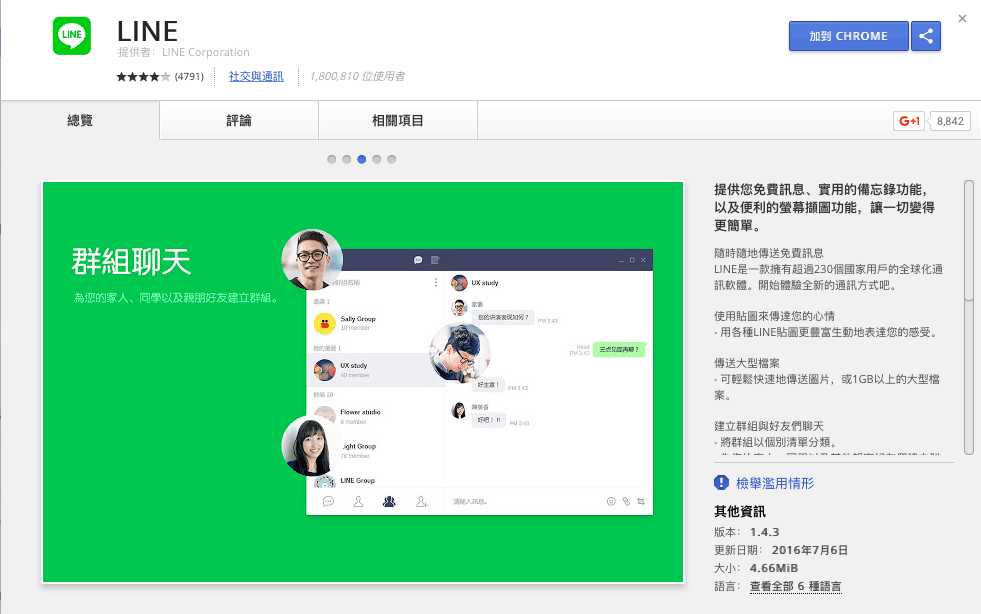Click the green LINE app logo
The width and height of the screenshot is (981, 614).
(72, 36)
